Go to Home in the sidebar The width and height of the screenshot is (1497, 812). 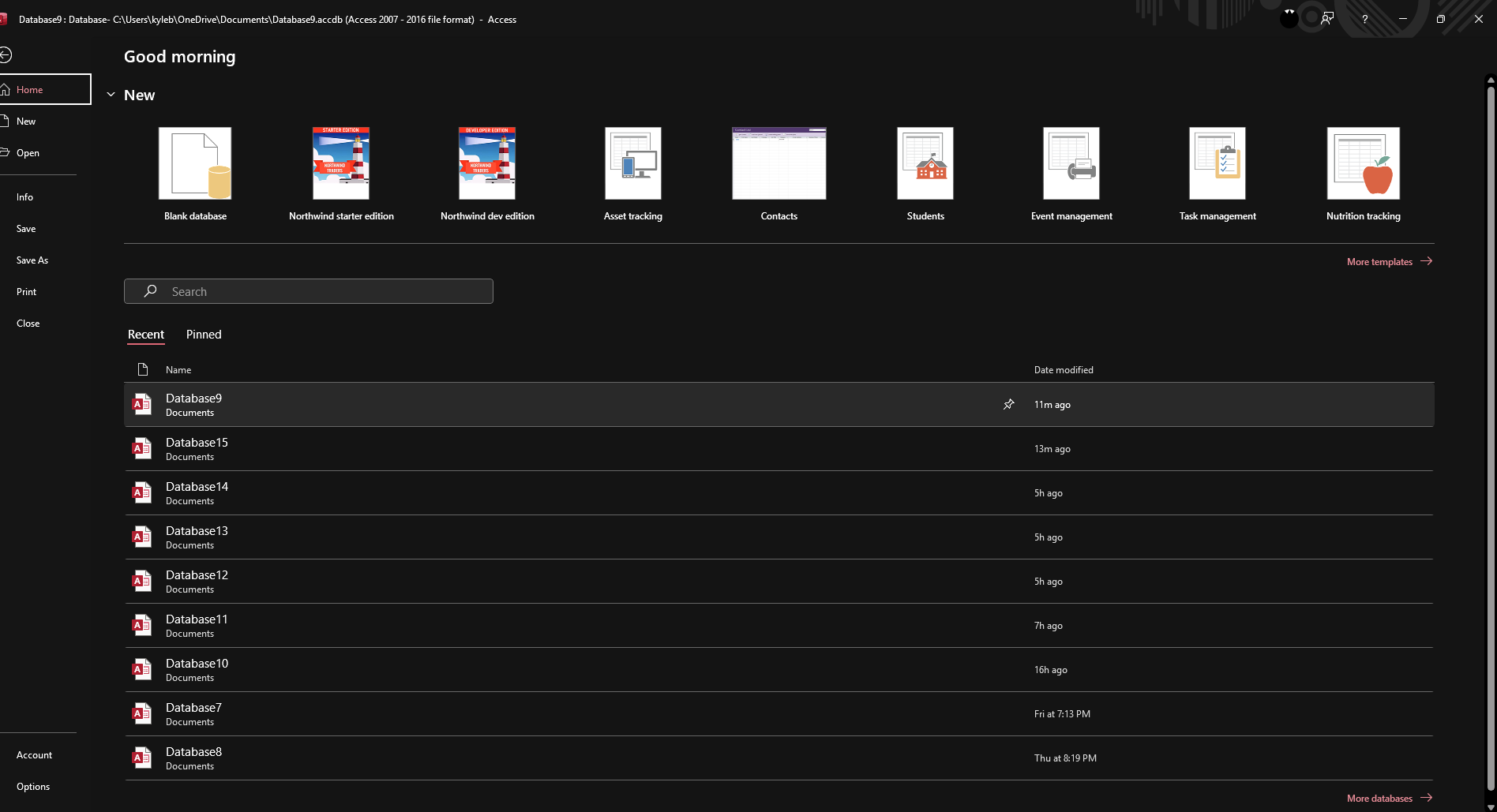tap(45, 89)
